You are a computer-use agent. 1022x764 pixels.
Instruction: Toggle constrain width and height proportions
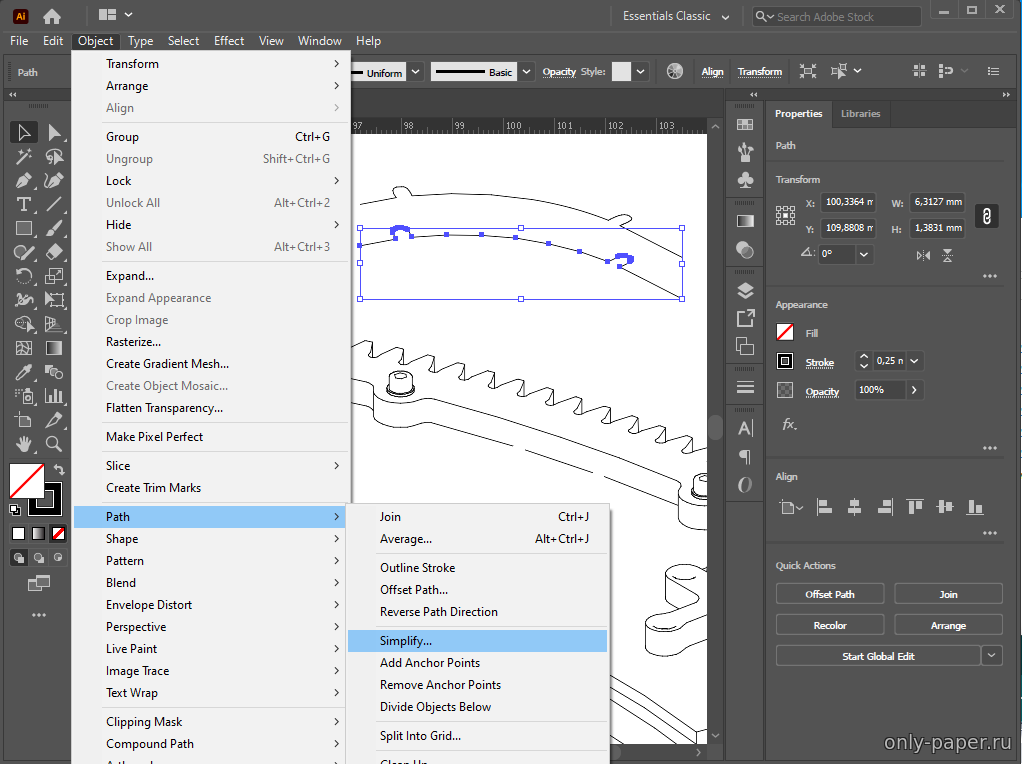tap(987, 216)
